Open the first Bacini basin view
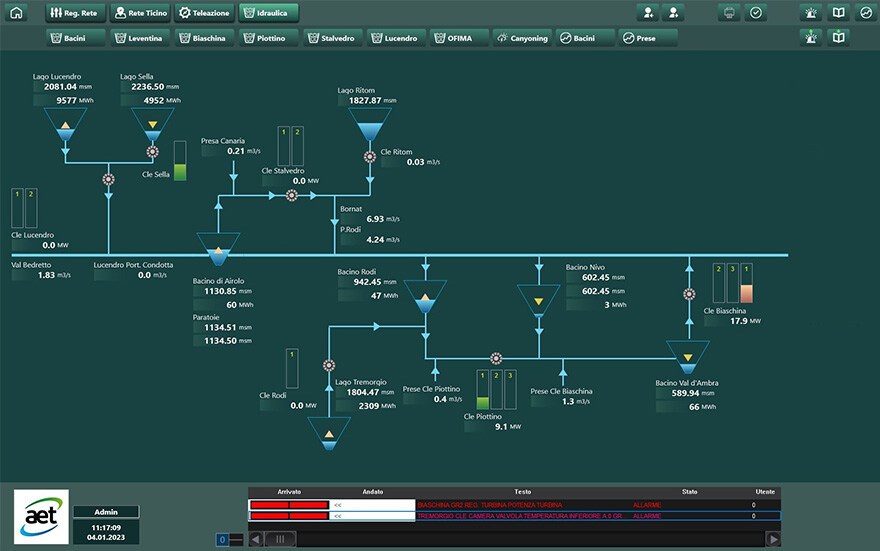This screenshot has height=551, width=880. coord(75,38)
